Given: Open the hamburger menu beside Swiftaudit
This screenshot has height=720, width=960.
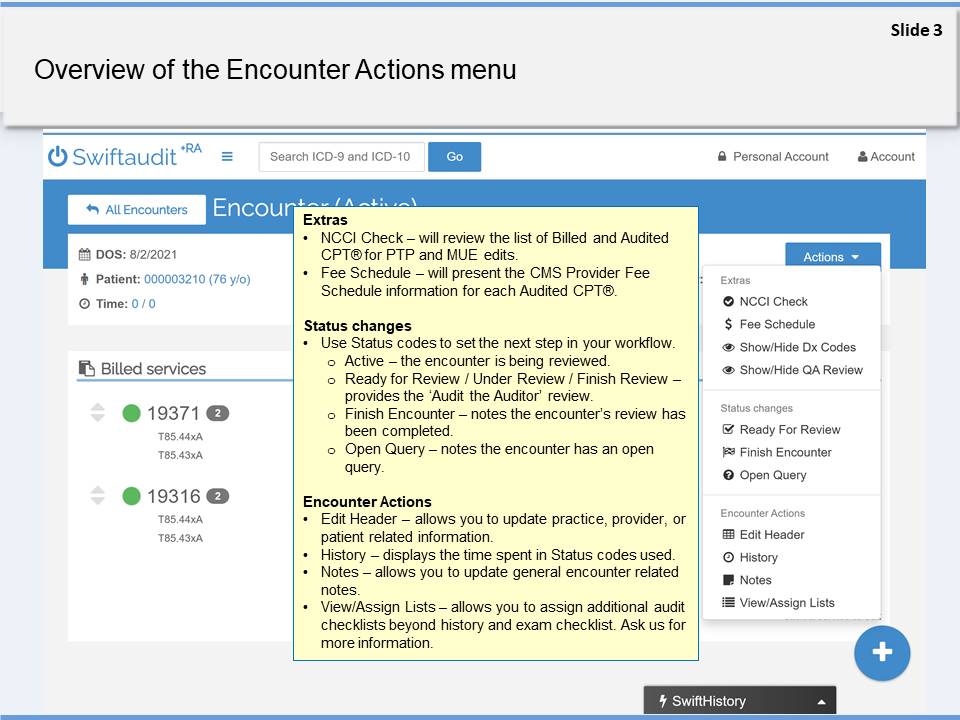Looking at the screenshot, I should 227,156.
